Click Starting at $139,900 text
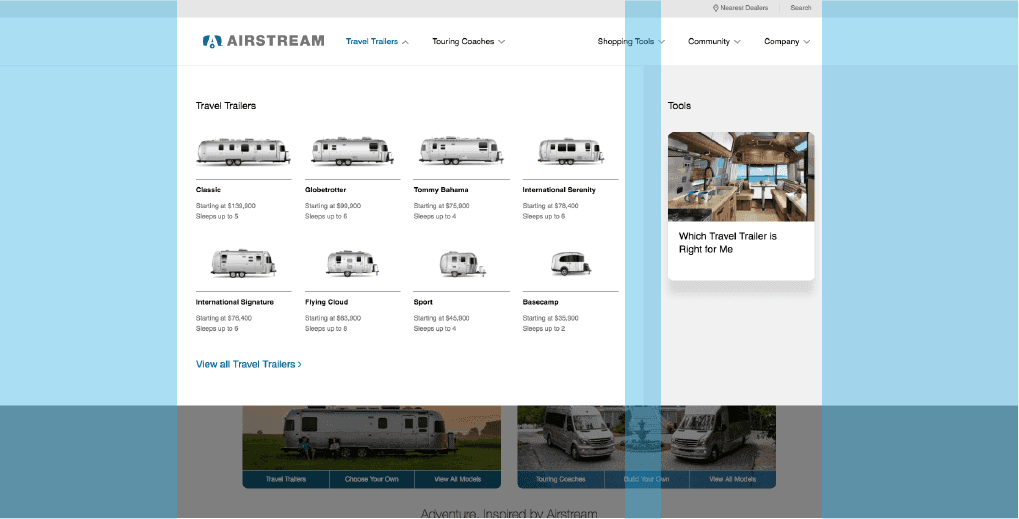 point(226,206)
